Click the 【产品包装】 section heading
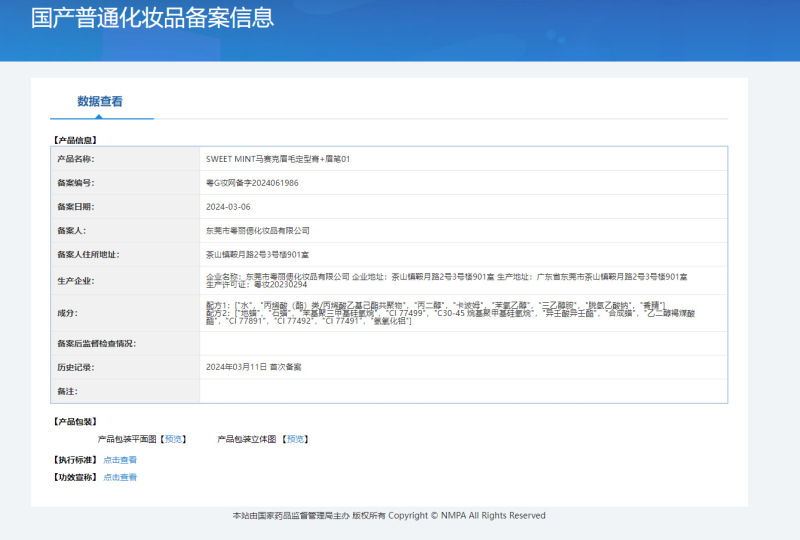 (75, 422)
